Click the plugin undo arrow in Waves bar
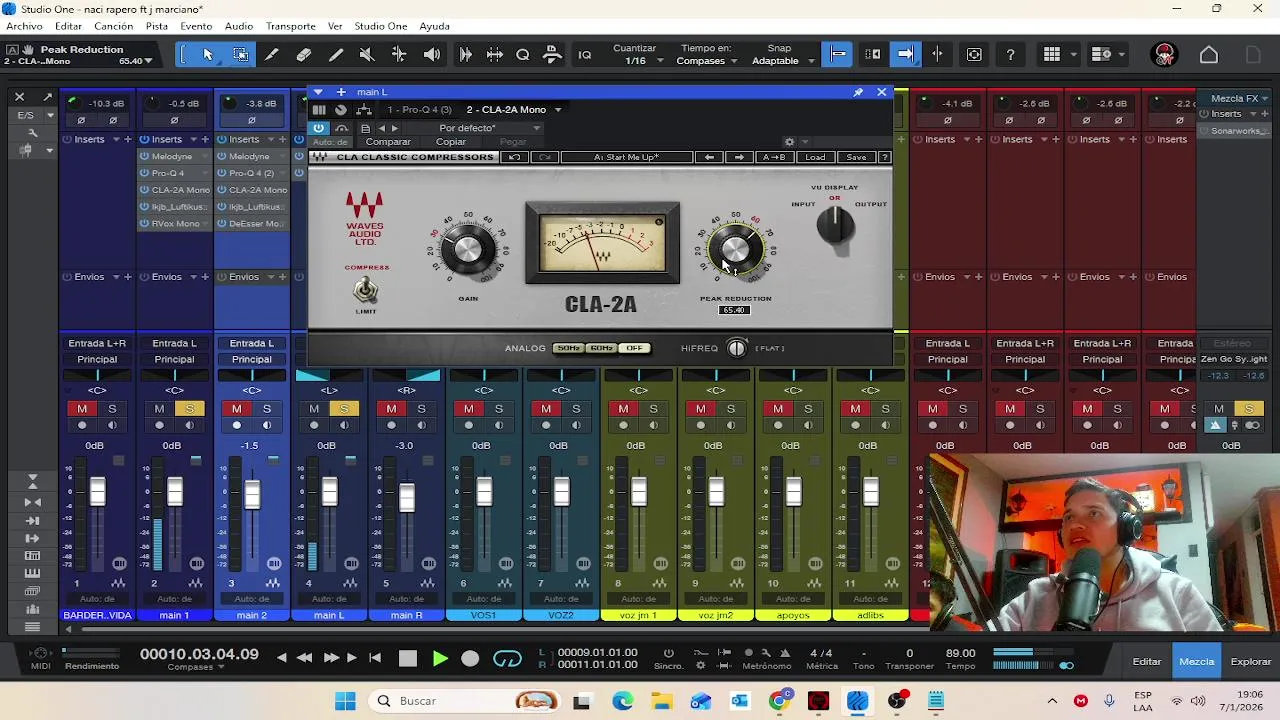Image resolution: width=1280 pixels, height=720 pixels. (515, 157)
